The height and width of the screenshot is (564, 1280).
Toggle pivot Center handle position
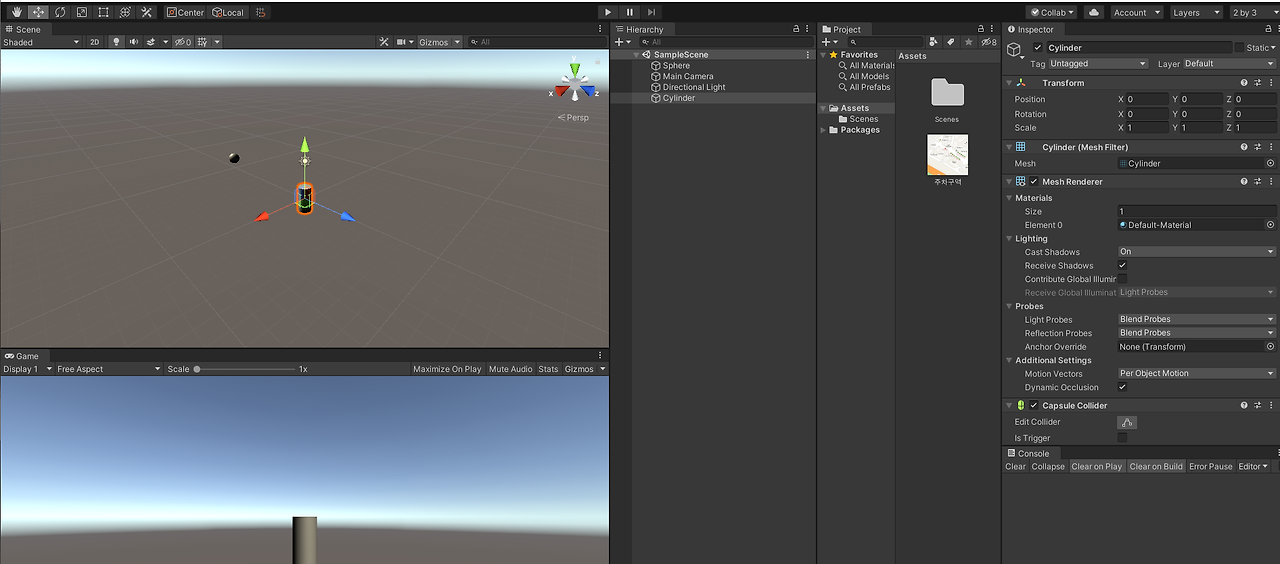click(185, 12)
